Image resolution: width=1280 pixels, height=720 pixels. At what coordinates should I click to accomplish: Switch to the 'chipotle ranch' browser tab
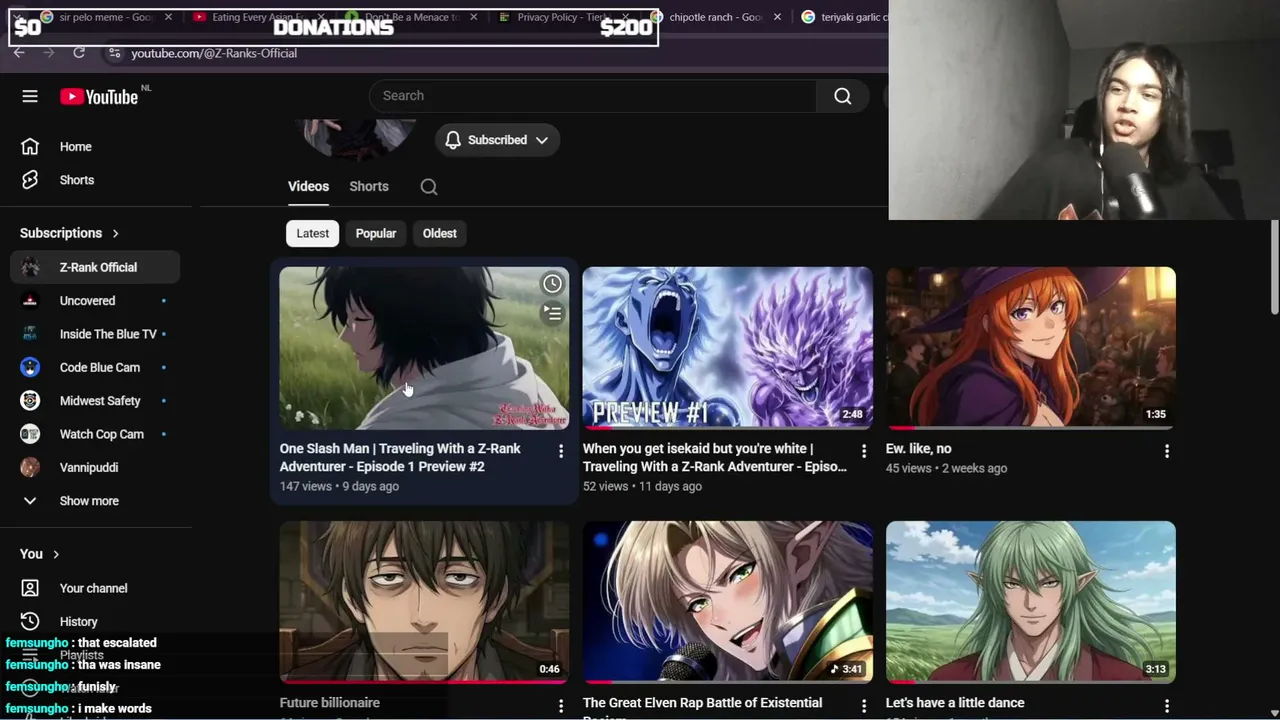pyautogui.click(x=716, y=17)
